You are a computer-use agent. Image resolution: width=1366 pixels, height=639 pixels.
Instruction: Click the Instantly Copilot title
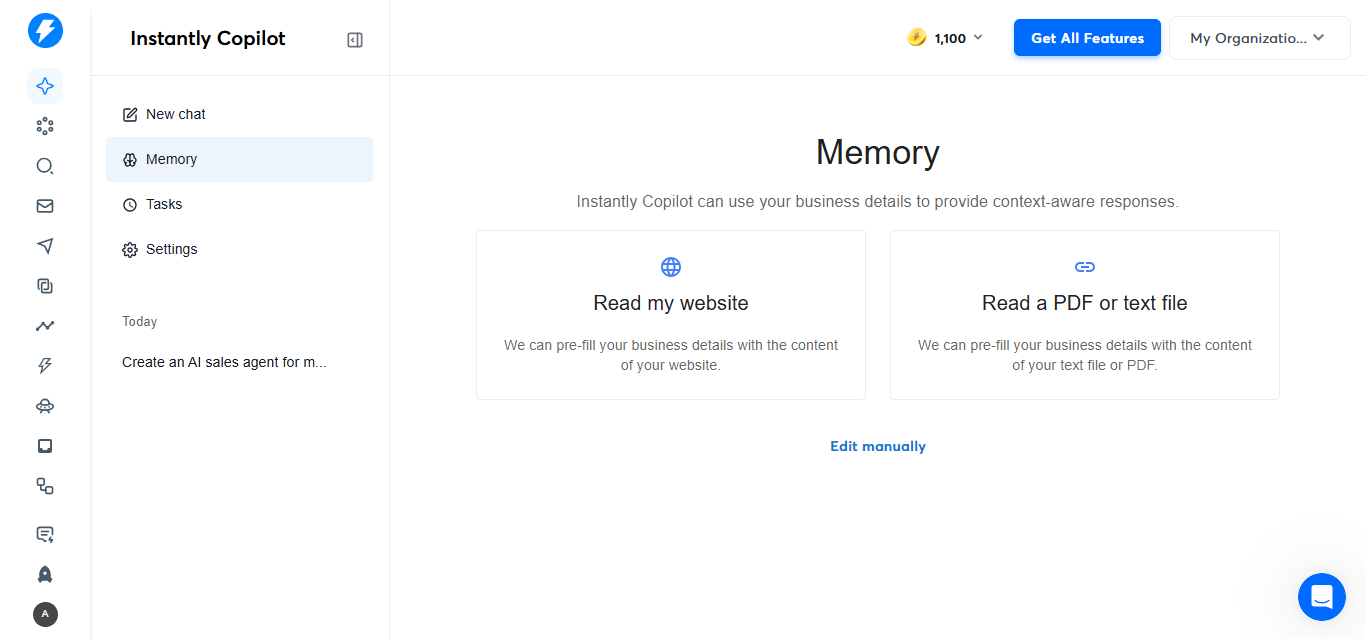(x=208, y=38)
